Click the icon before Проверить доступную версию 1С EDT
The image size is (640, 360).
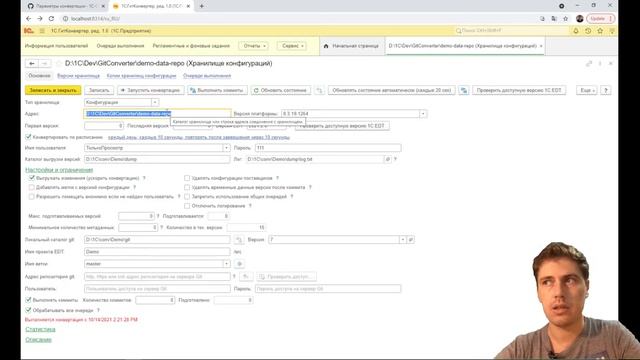[464, 90]
